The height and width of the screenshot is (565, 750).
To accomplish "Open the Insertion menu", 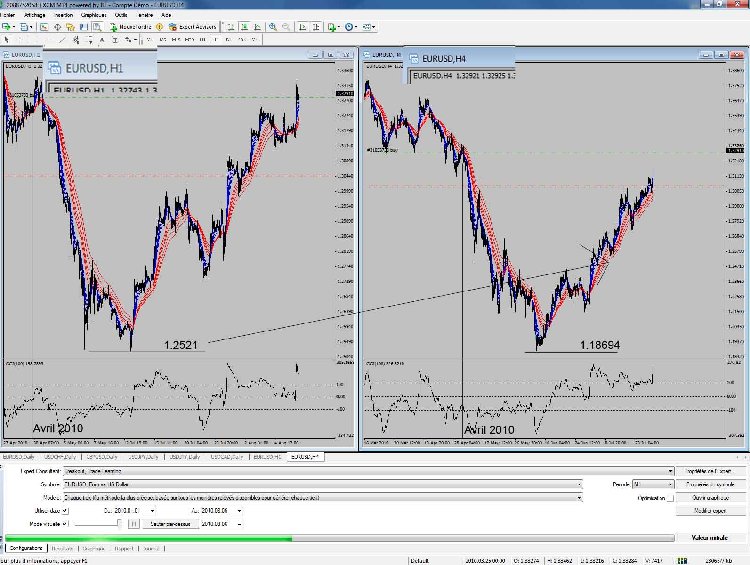I will pos(63,15).
